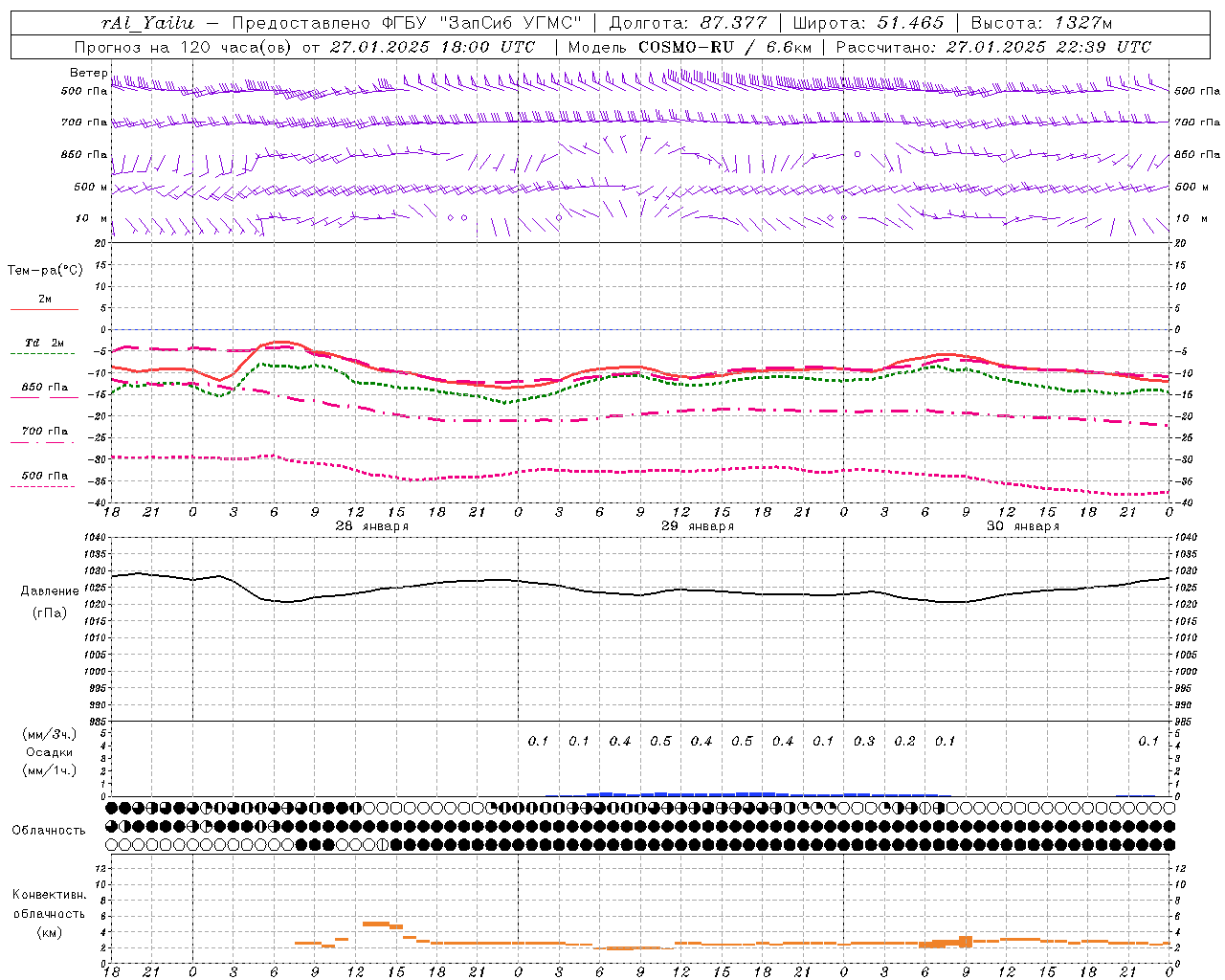Select the 'Долгота: 87.377' header value

tap(688, 23)
